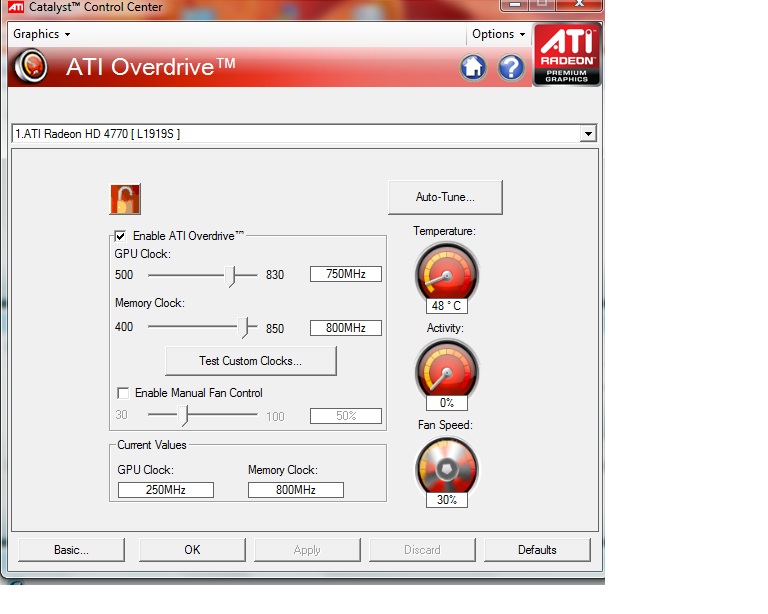768x614 pixels.
Task: Uncheck Enable ATI Overdrive checkbox
Action: pos(120,236)
